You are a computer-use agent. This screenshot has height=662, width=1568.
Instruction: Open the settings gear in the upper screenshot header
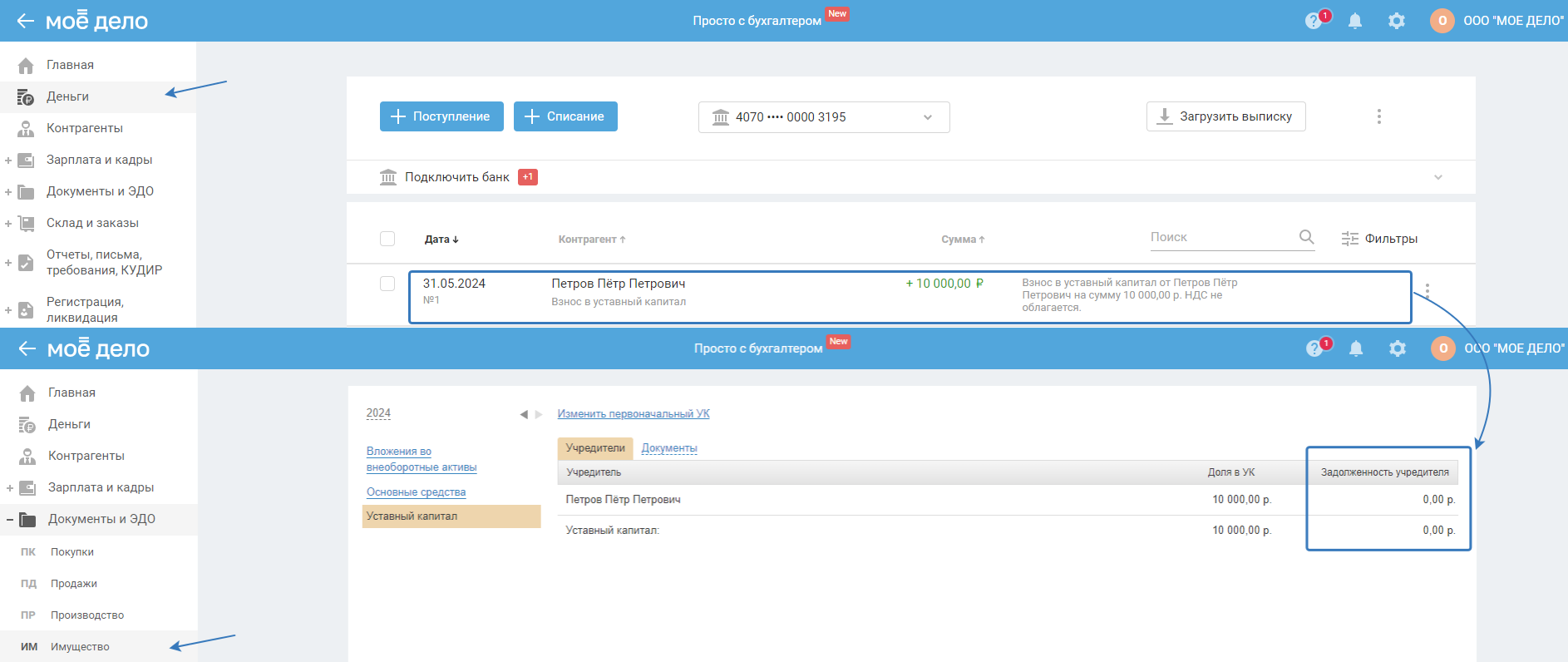1397,21
